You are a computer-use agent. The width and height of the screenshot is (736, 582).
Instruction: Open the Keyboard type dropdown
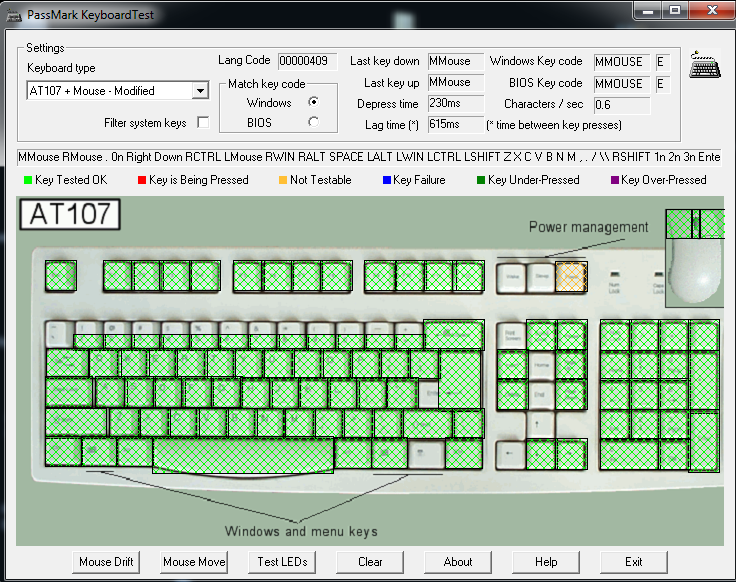pyautogui.click(x=200, y=91)
